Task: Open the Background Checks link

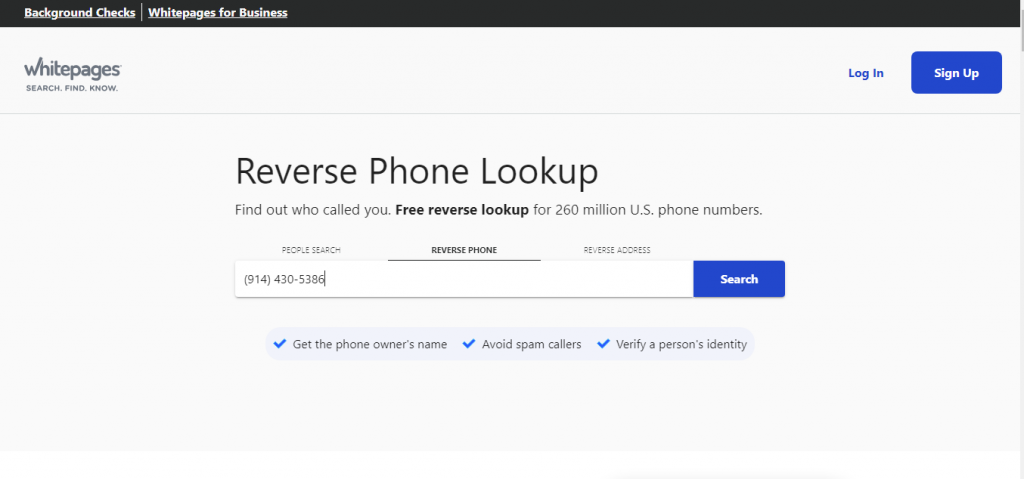Action: click(79, 13)
